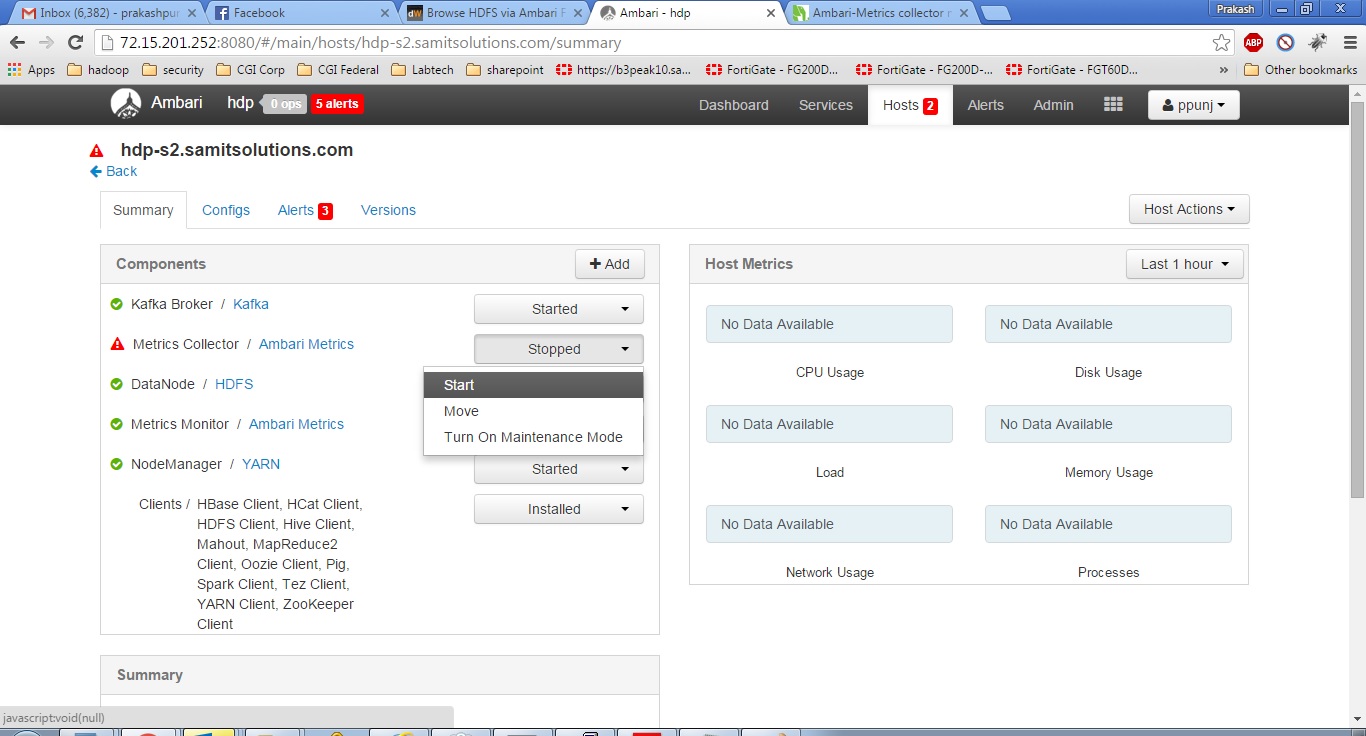Change the Last 1 hour metrics range
The height and width of the screenshot is (736, 1366).
point(1184,263)
